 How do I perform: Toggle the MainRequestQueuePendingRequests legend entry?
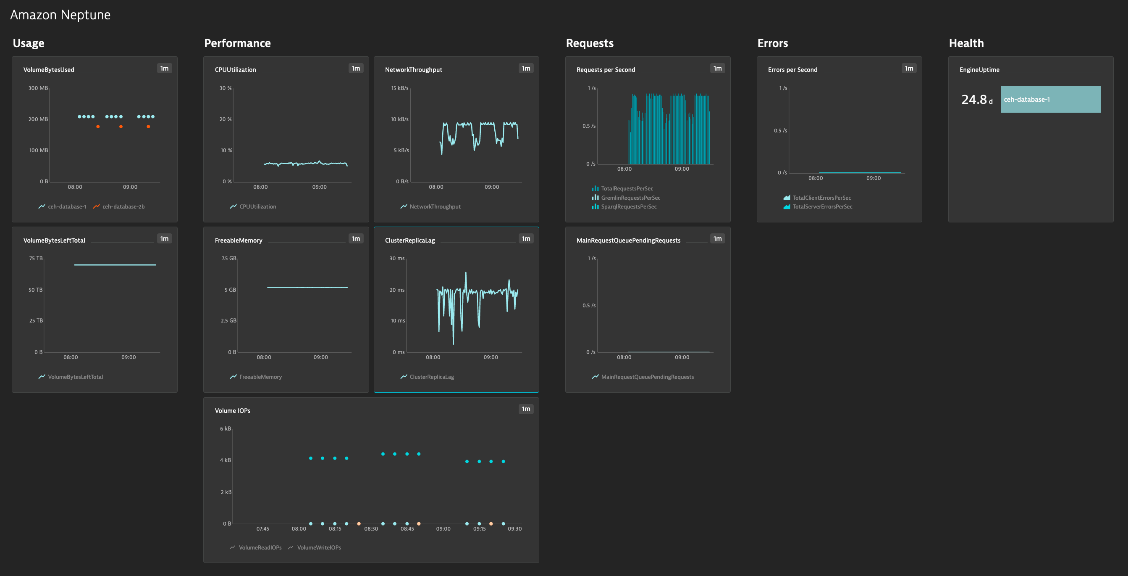point(642,376)
